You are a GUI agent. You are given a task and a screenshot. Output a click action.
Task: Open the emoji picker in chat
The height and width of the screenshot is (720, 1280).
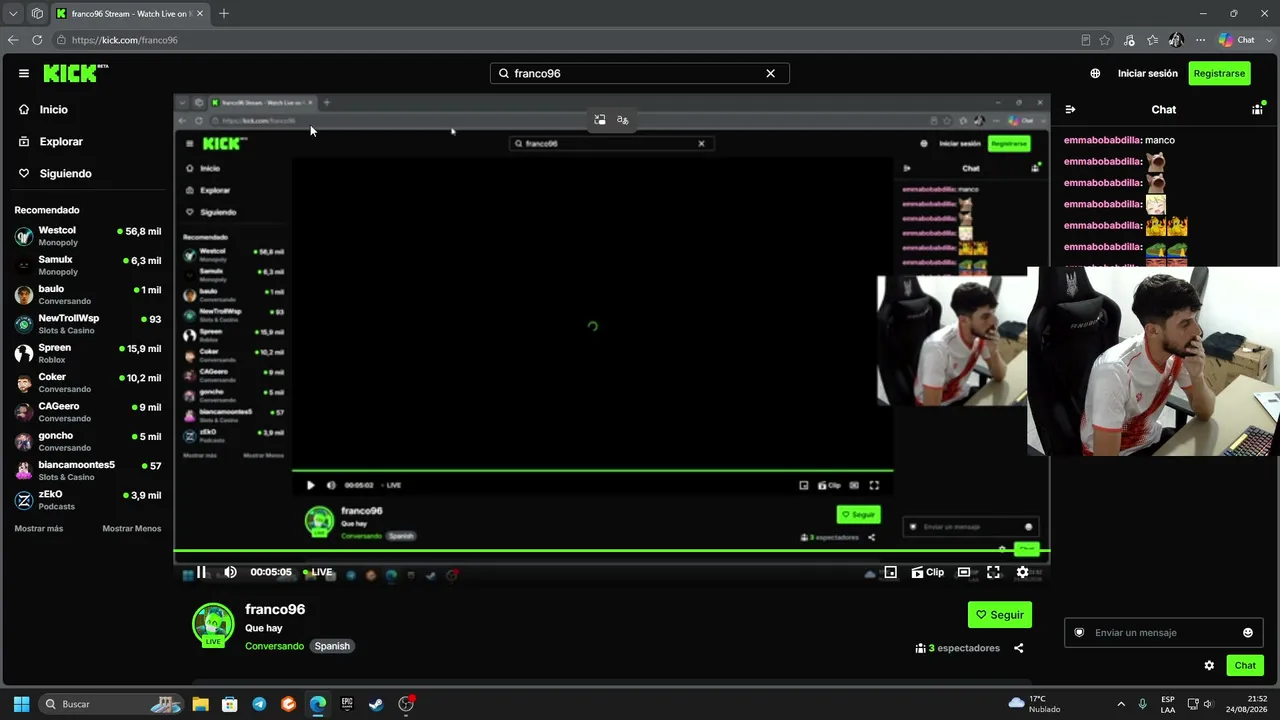click(1248, 633)
